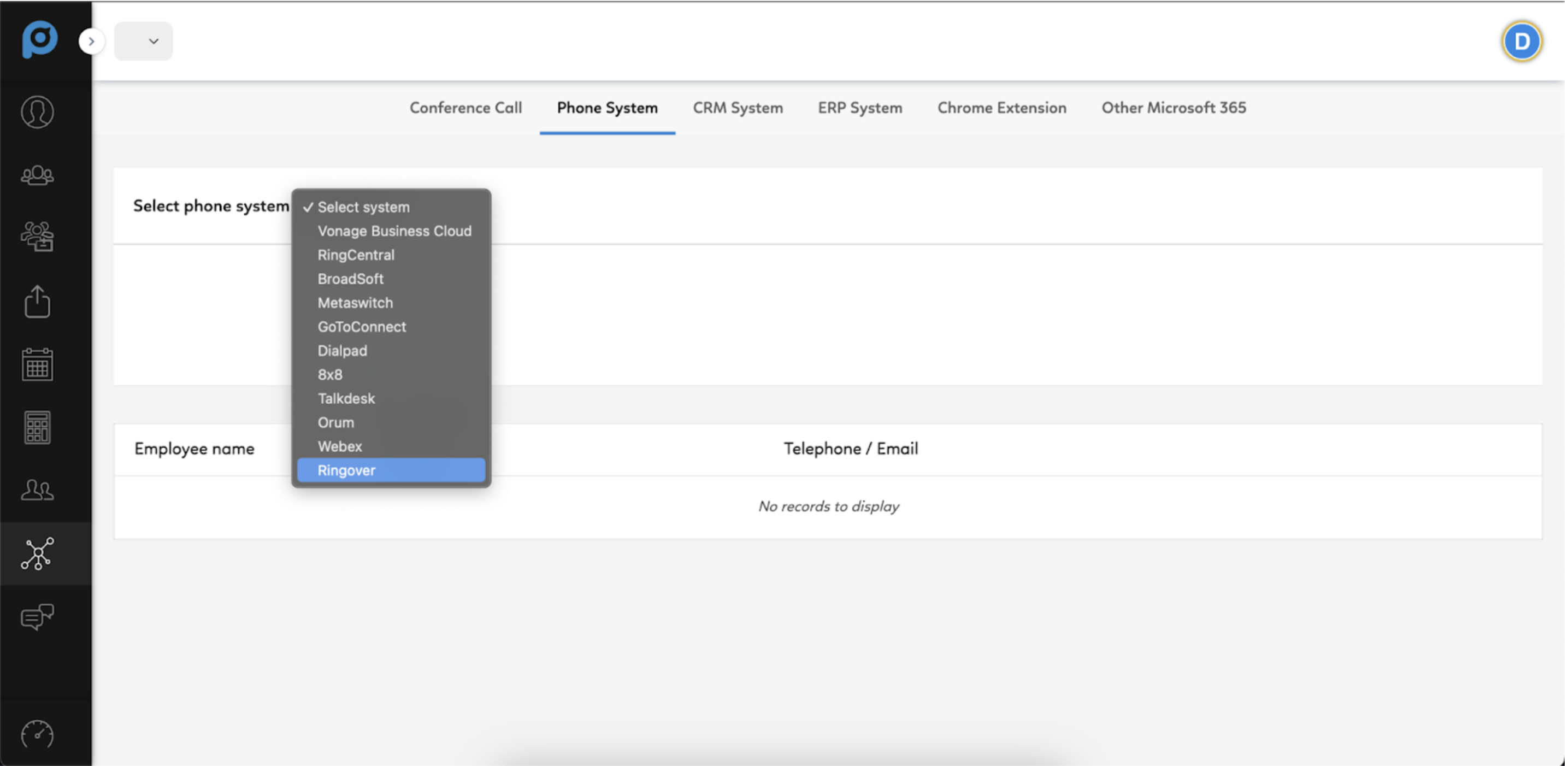Switch to the ERP System tab
The width and height of the screenshot is (1568, 766).
pos(860,108)
